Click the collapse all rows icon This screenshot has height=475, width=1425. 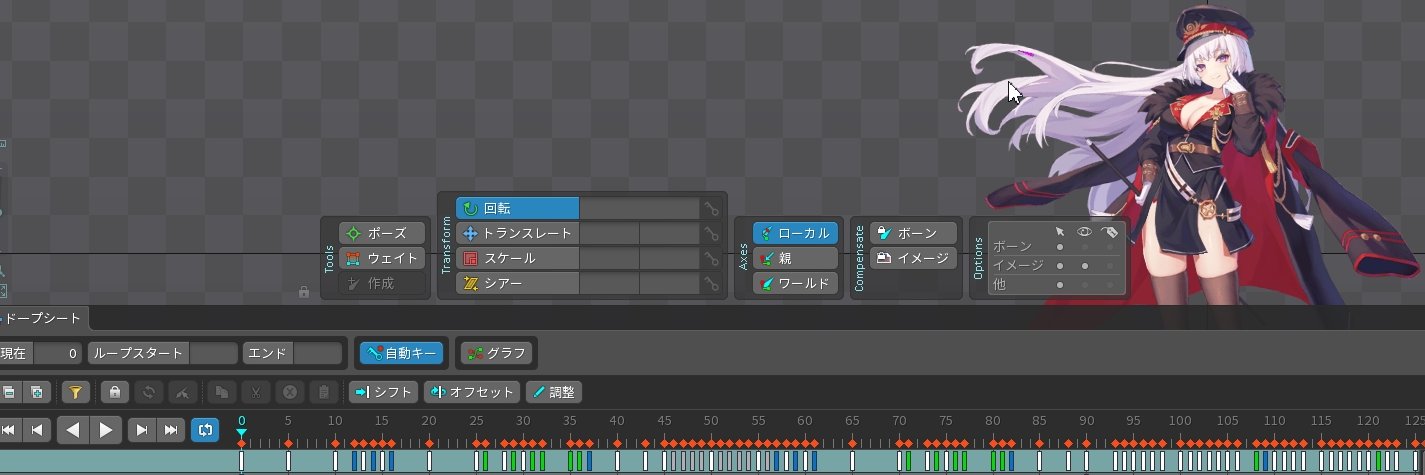click(x=10, y=392)
